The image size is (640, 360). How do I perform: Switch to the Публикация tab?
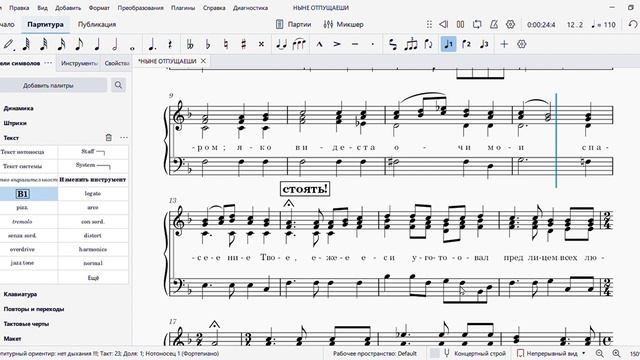point(97,24)
